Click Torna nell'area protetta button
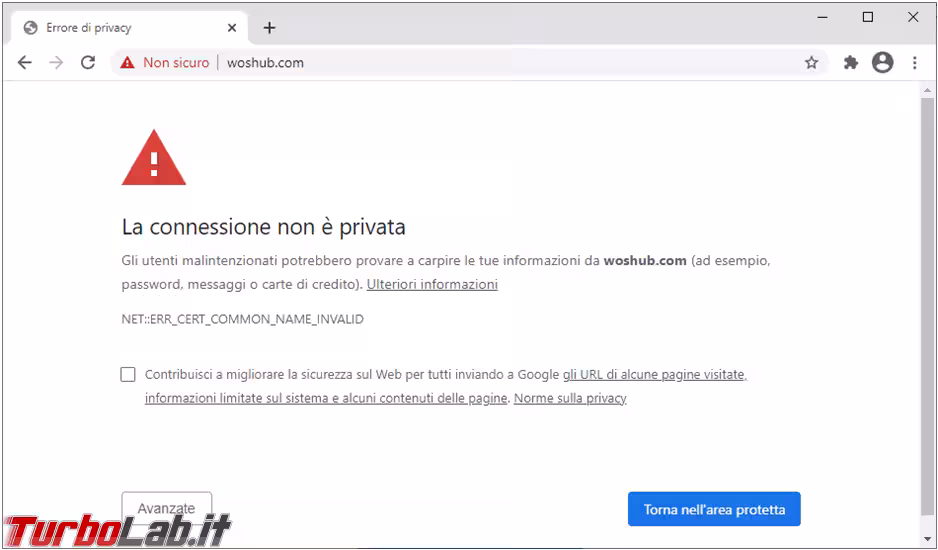 click(x=714, y=509)
